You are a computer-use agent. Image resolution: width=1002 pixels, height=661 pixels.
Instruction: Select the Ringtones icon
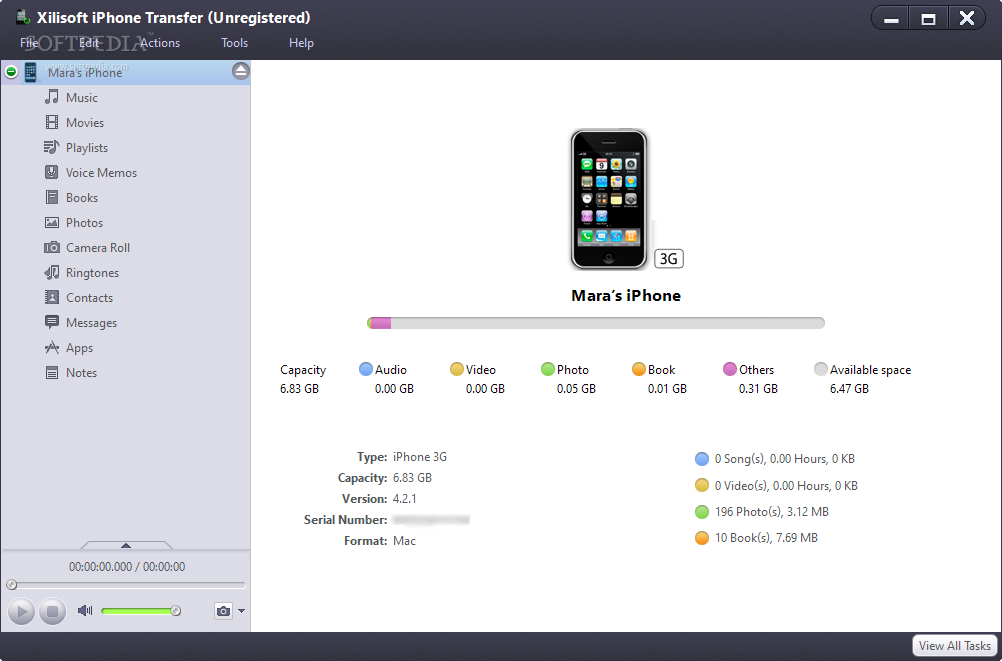52,272
